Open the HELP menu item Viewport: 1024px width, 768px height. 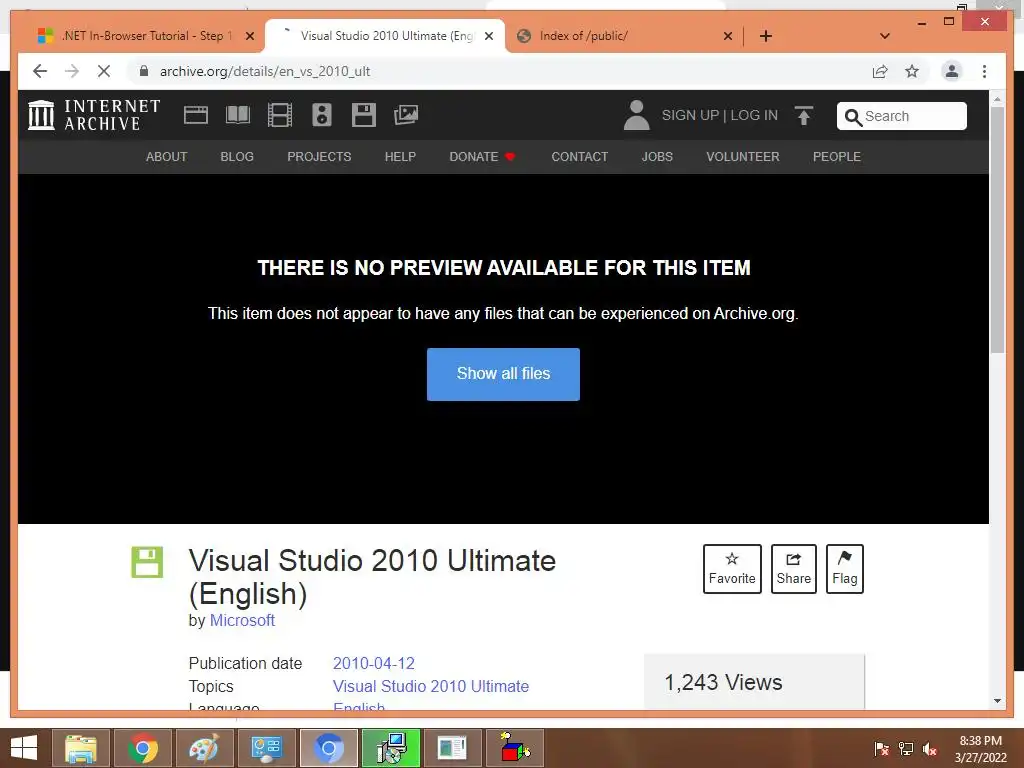tap(400, 157)
